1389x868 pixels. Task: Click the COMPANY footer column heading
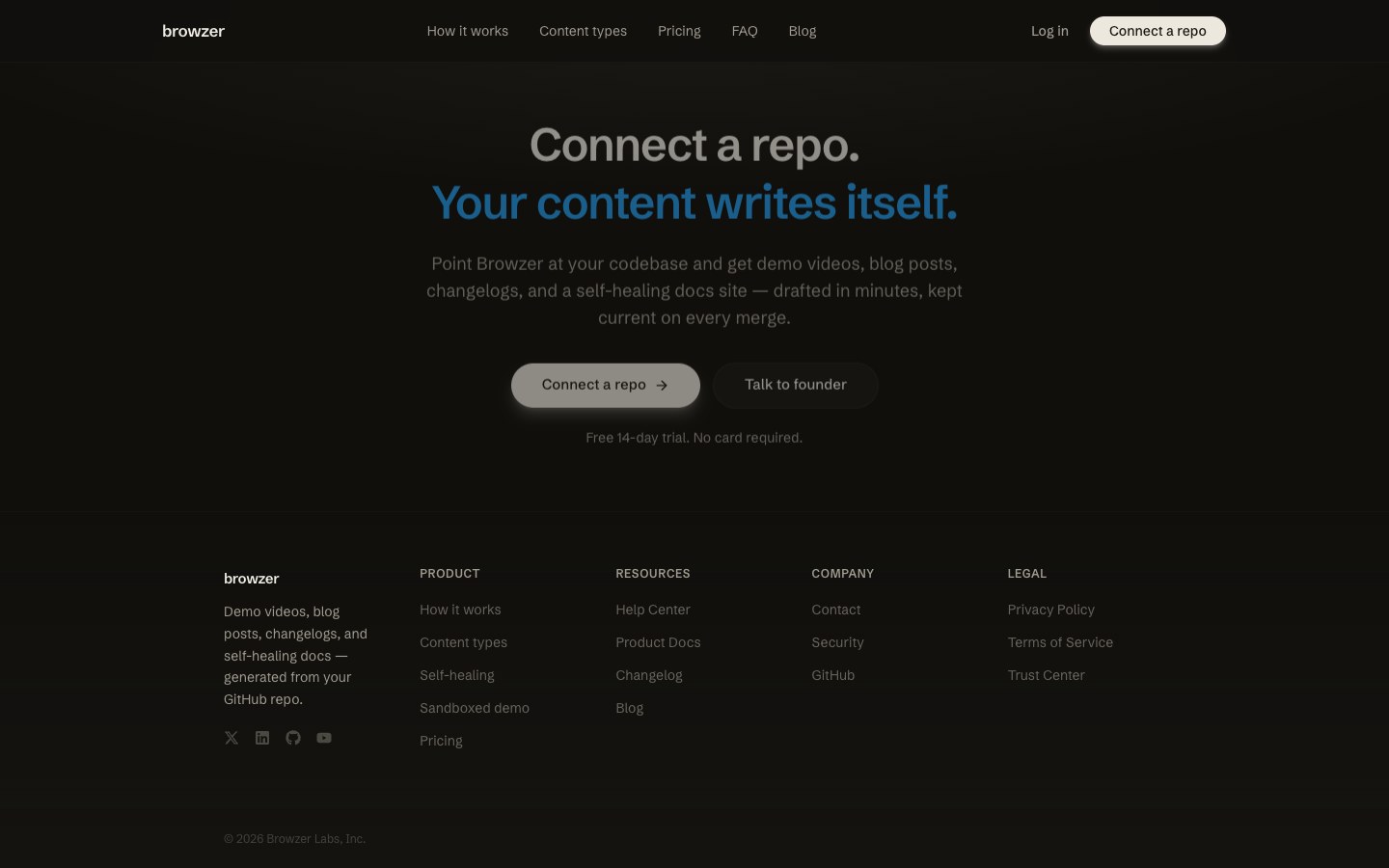[843, 573]
